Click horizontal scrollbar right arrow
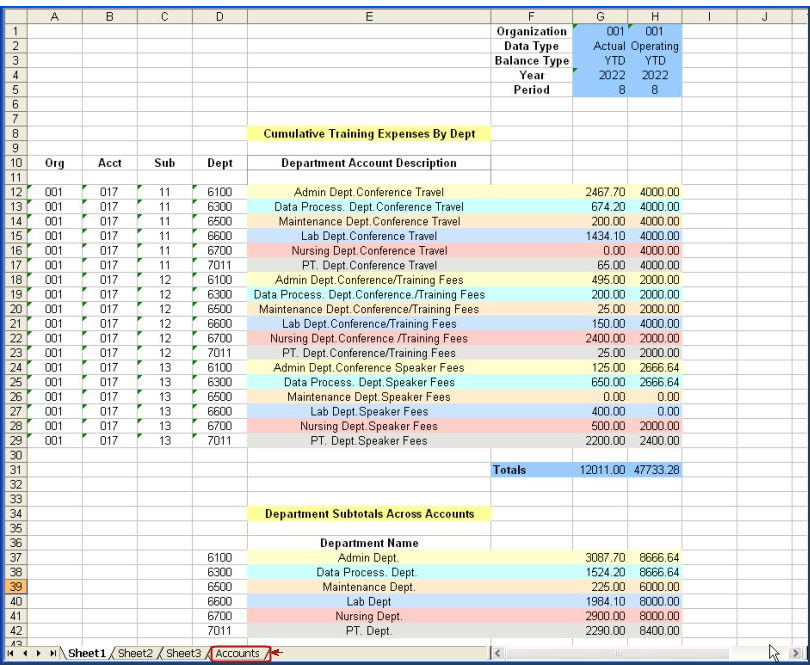Image resolution: width=810 pixels, height=665 pixels. (x=795, y=654)
